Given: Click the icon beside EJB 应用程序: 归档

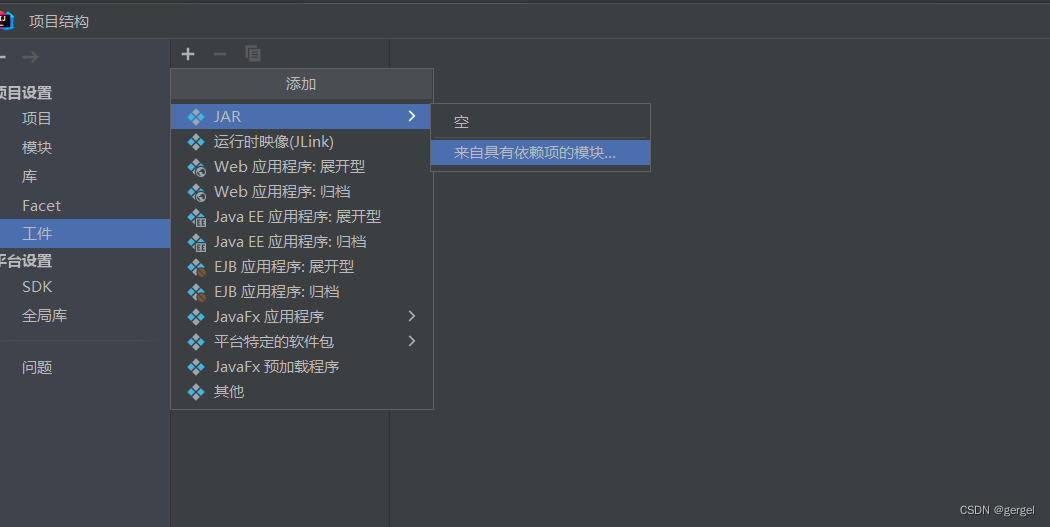Looking at the screenshot, I should click(x=196, y=292).
